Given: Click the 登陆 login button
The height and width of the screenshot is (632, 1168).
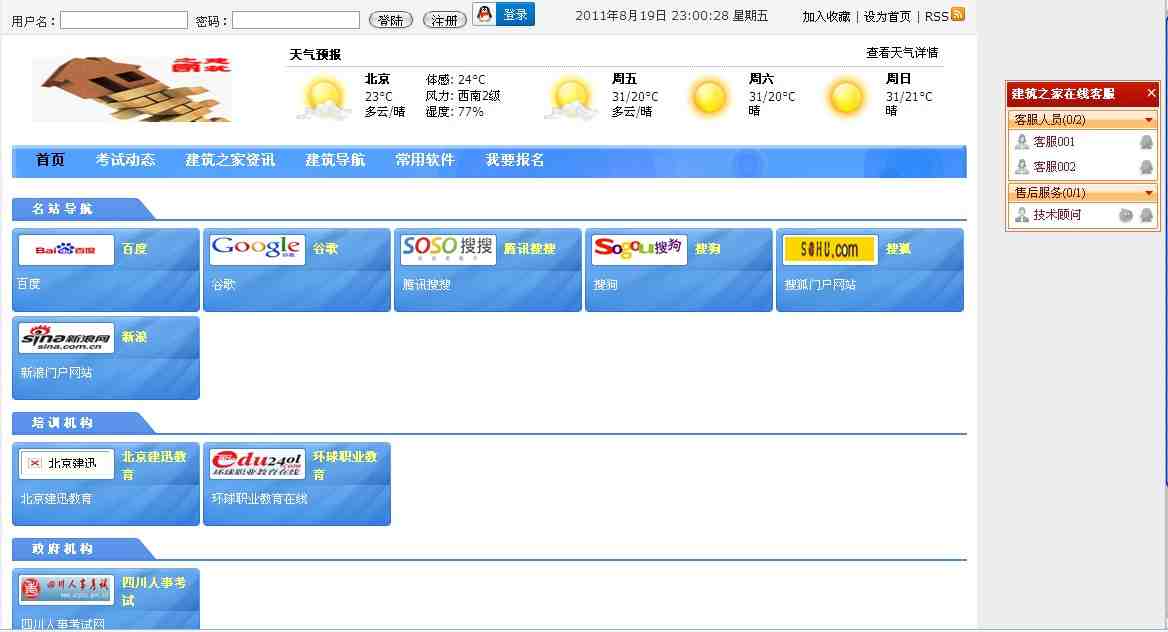Looking at the screenshot, I should coord(391,20).
